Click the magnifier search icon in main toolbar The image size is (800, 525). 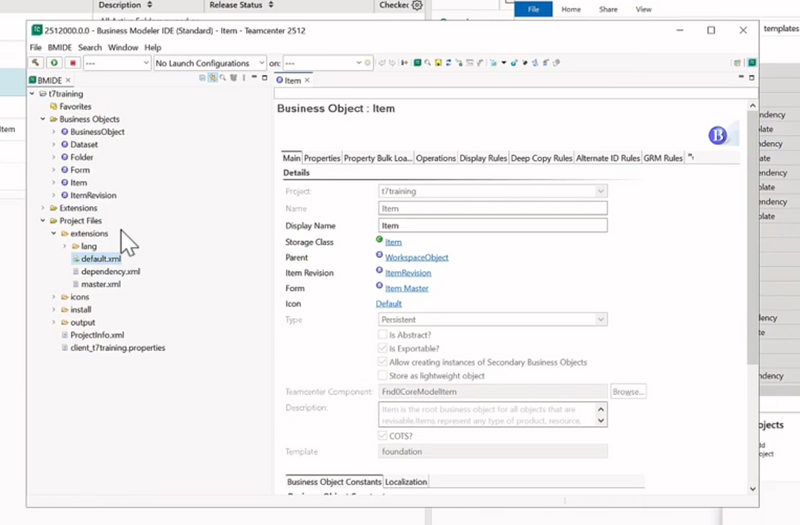(428, 63)
